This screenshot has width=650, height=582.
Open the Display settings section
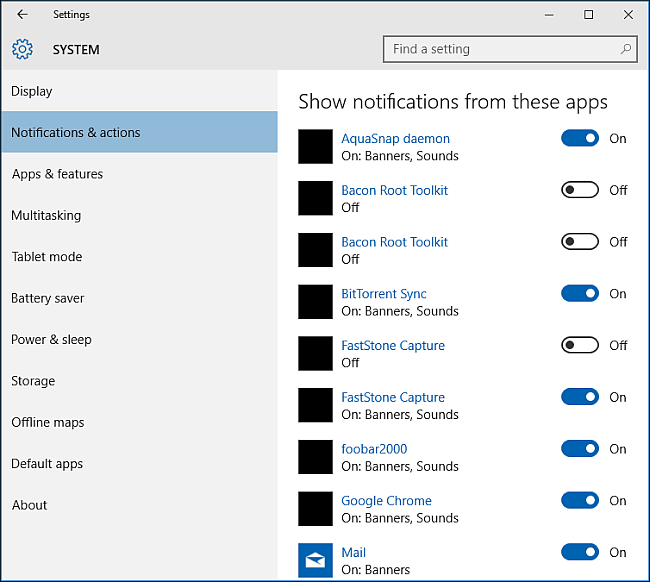pyautogui.click(x=139, y=91)
